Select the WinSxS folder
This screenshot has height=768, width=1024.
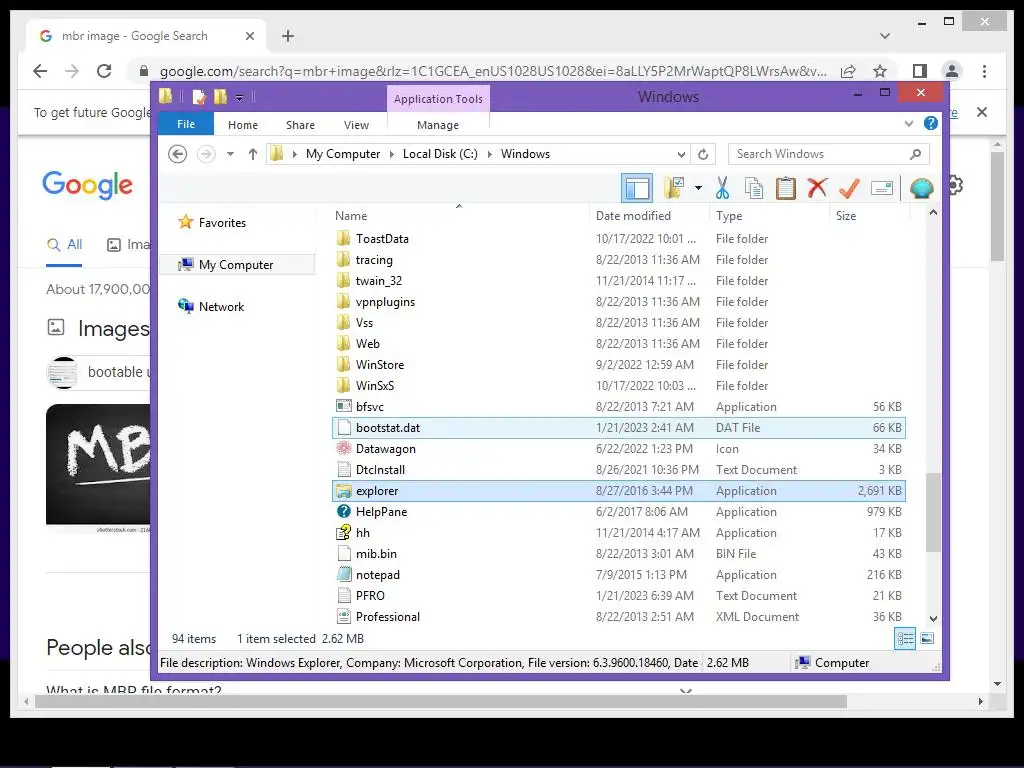point(618,386)
